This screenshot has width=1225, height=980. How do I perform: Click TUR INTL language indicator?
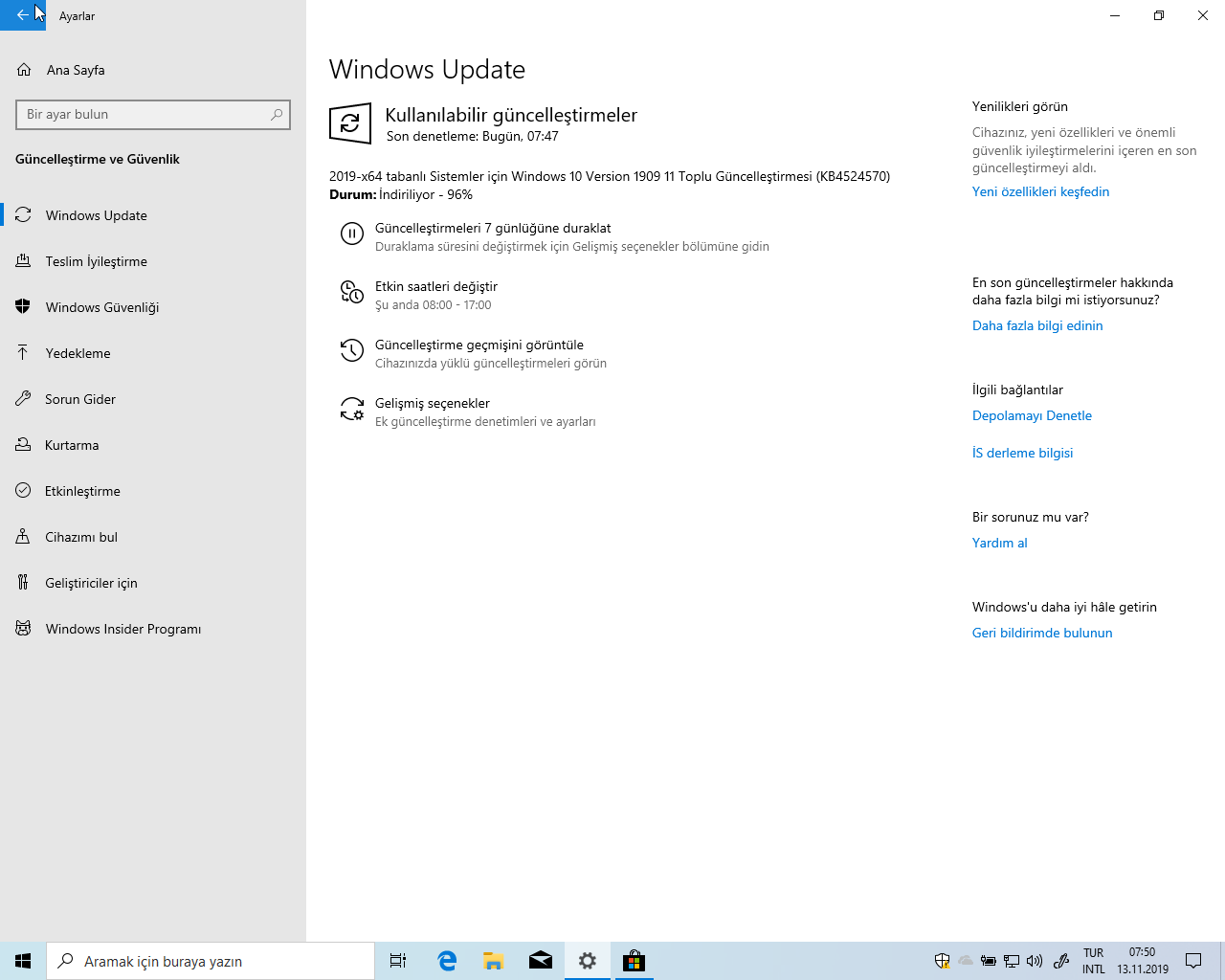(1094, 961)
